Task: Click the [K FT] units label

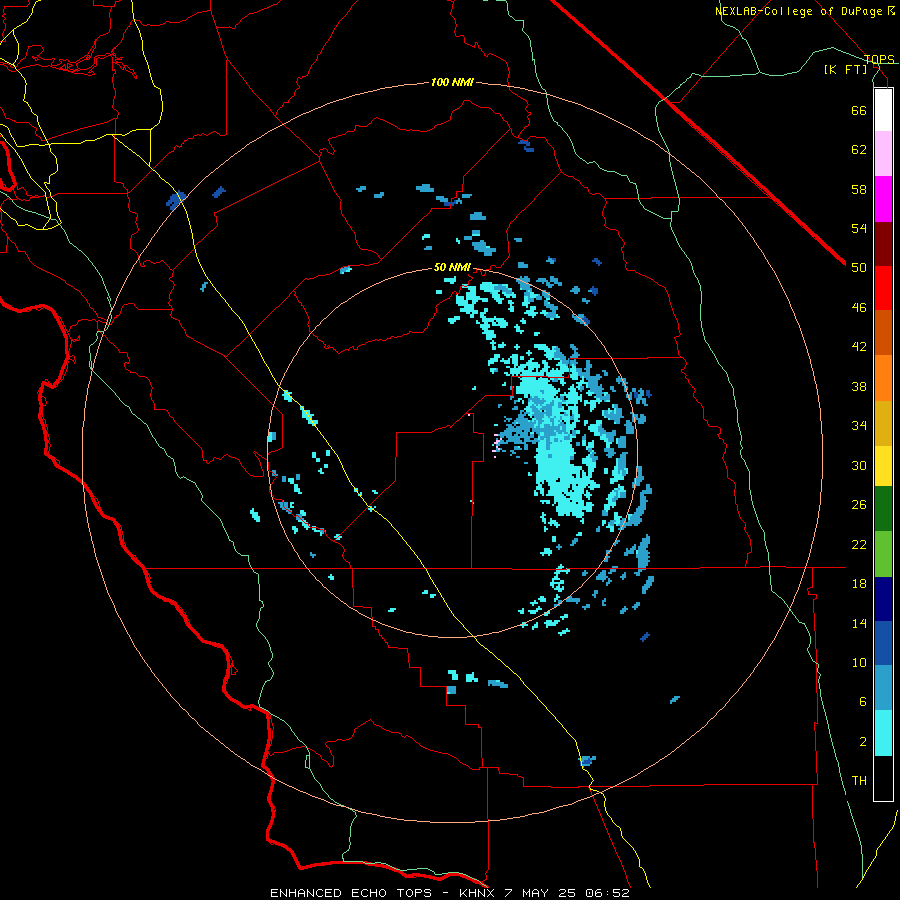Action: point(846,69)
